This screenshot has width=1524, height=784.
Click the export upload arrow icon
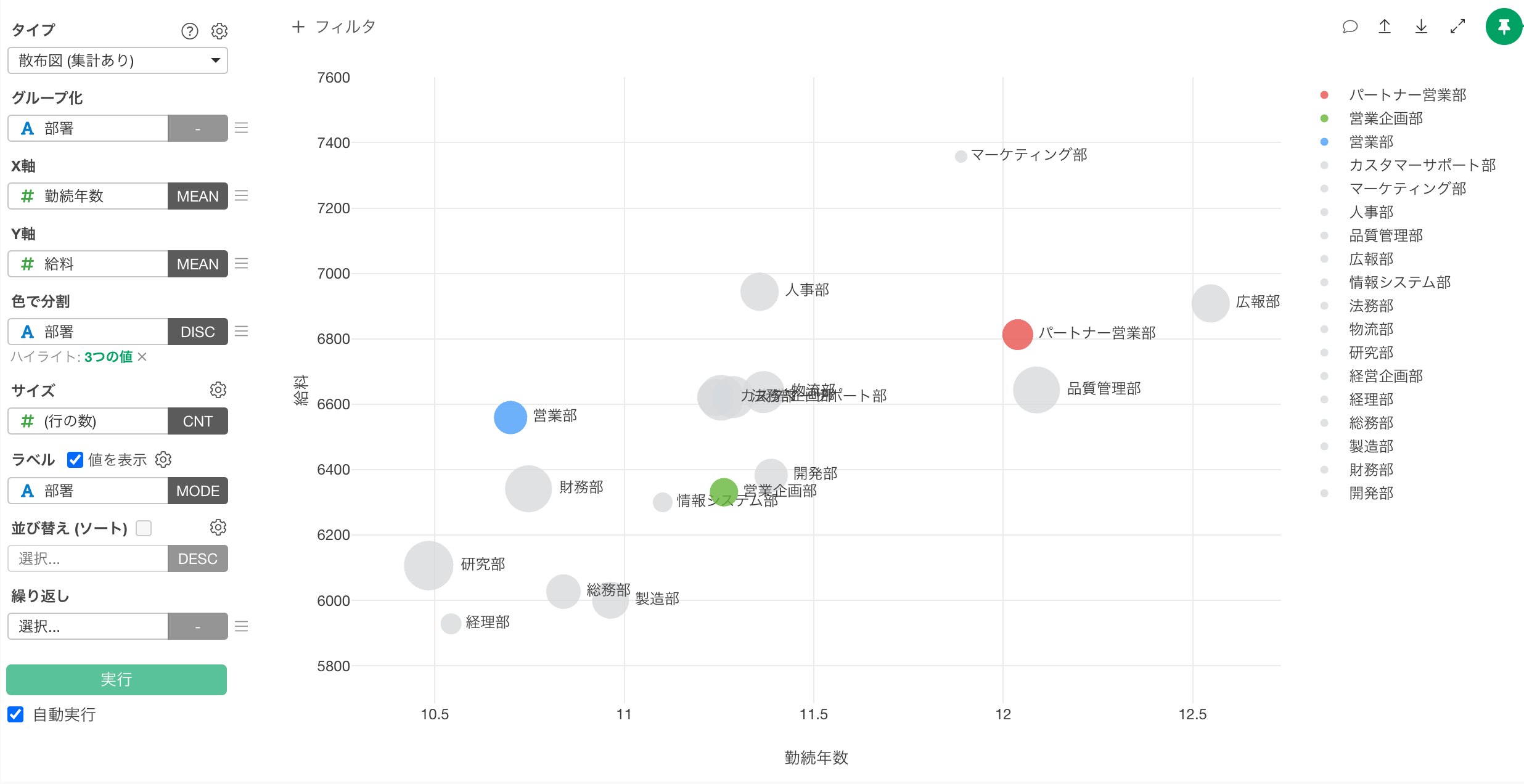click(1385, 27)
